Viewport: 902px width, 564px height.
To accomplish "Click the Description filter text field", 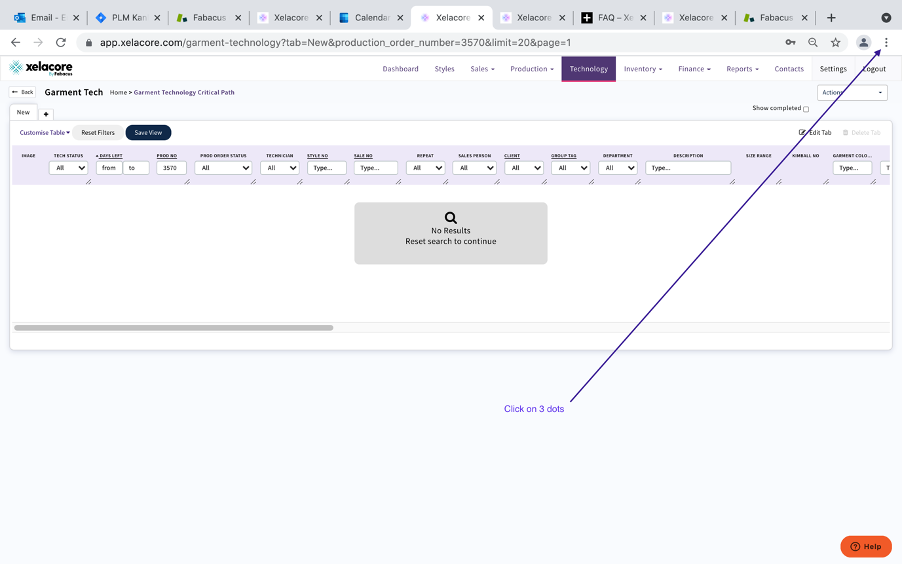I will click(x=688, y=168).
